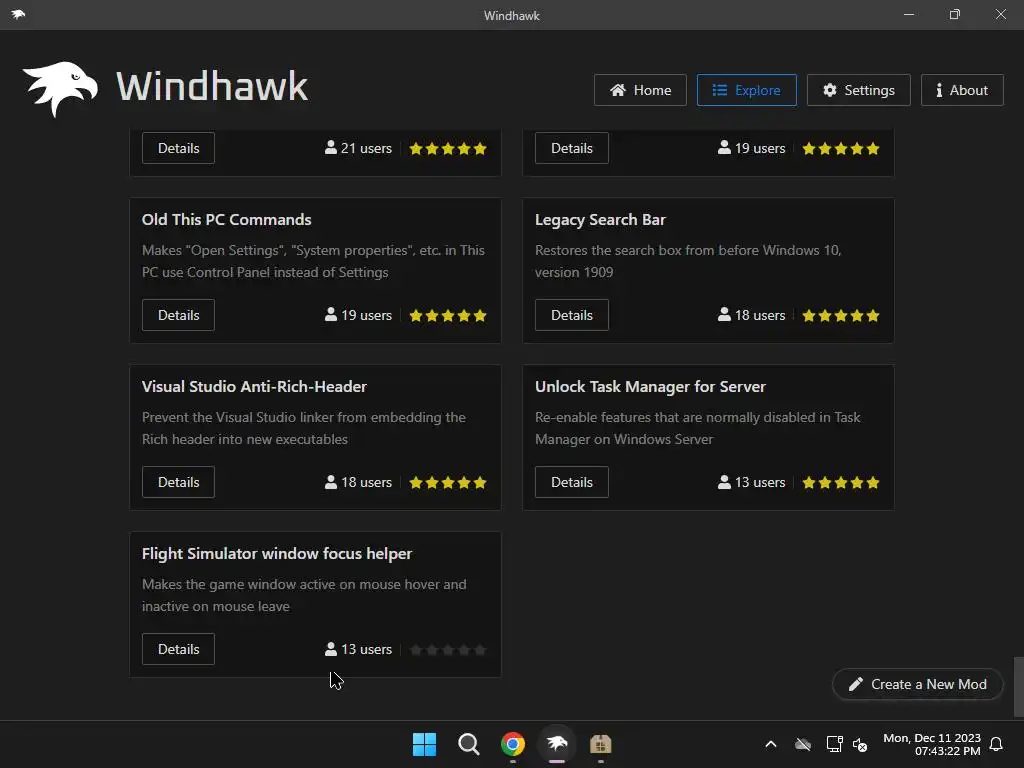The image size is (1024, 768).
Task: Click the Windhawk taskbar icon
Action: click(x=557, y=744)
